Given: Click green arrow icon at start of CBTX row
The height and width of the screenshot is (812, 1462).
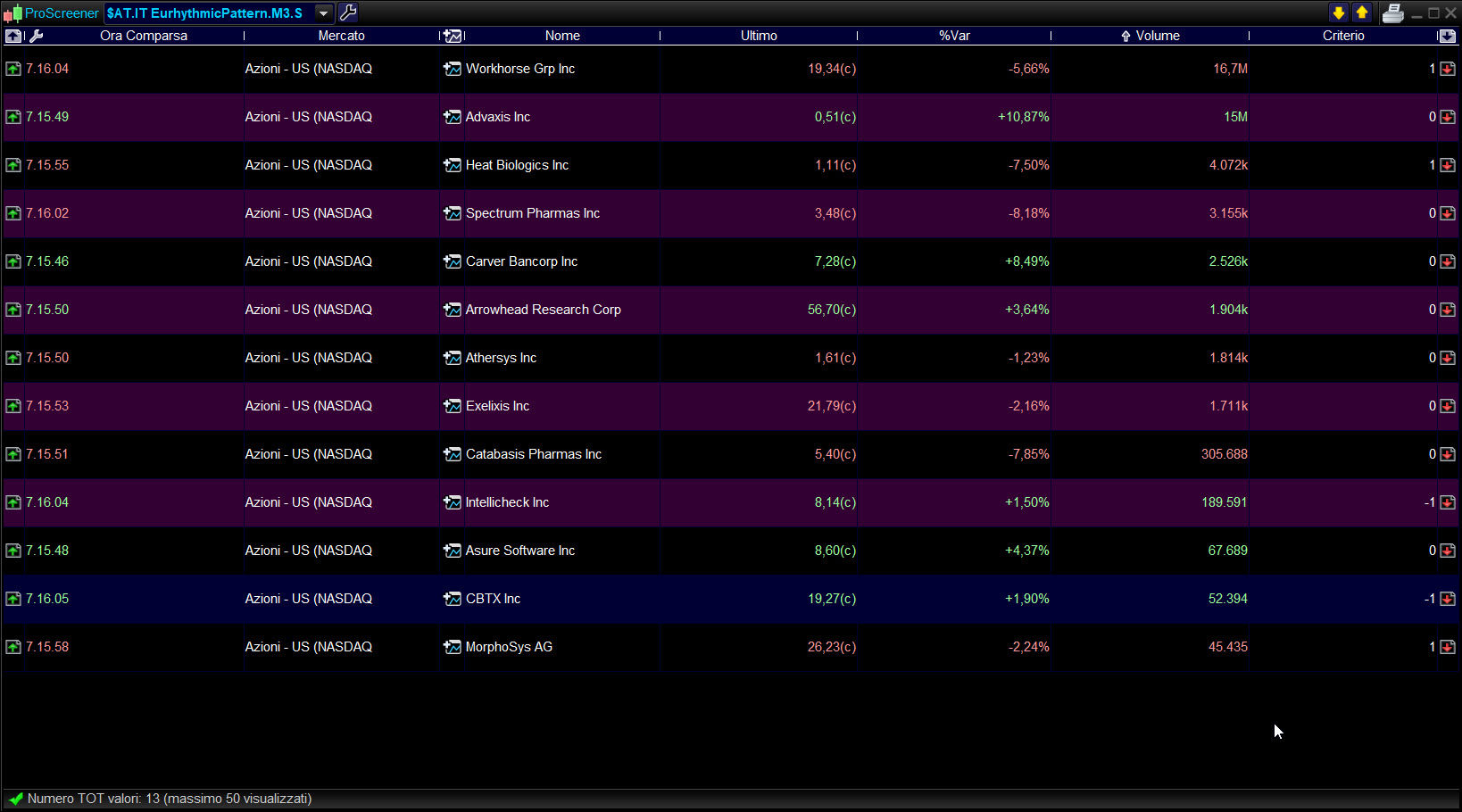Looking at the screenshot, I should point(13,599).
